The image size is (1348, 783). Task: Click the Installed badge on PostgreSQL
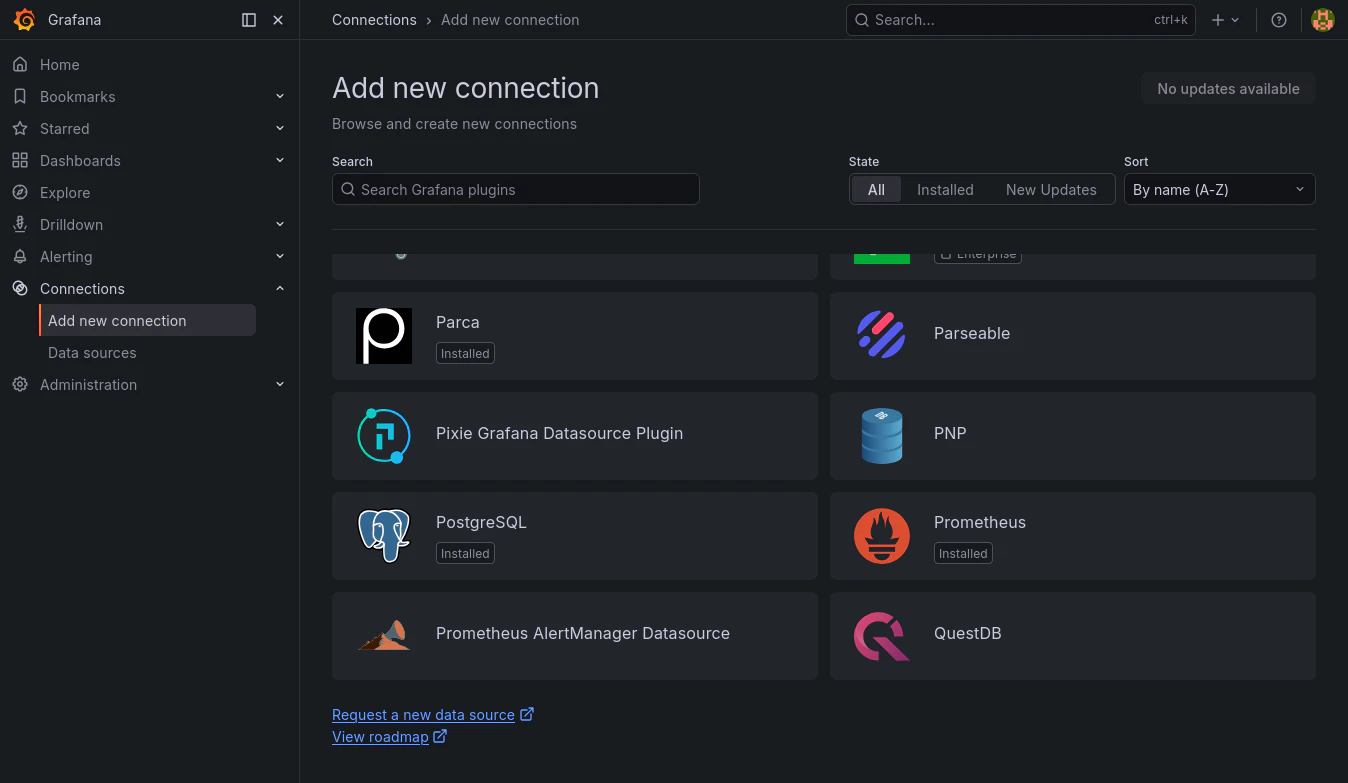[465, 553]
